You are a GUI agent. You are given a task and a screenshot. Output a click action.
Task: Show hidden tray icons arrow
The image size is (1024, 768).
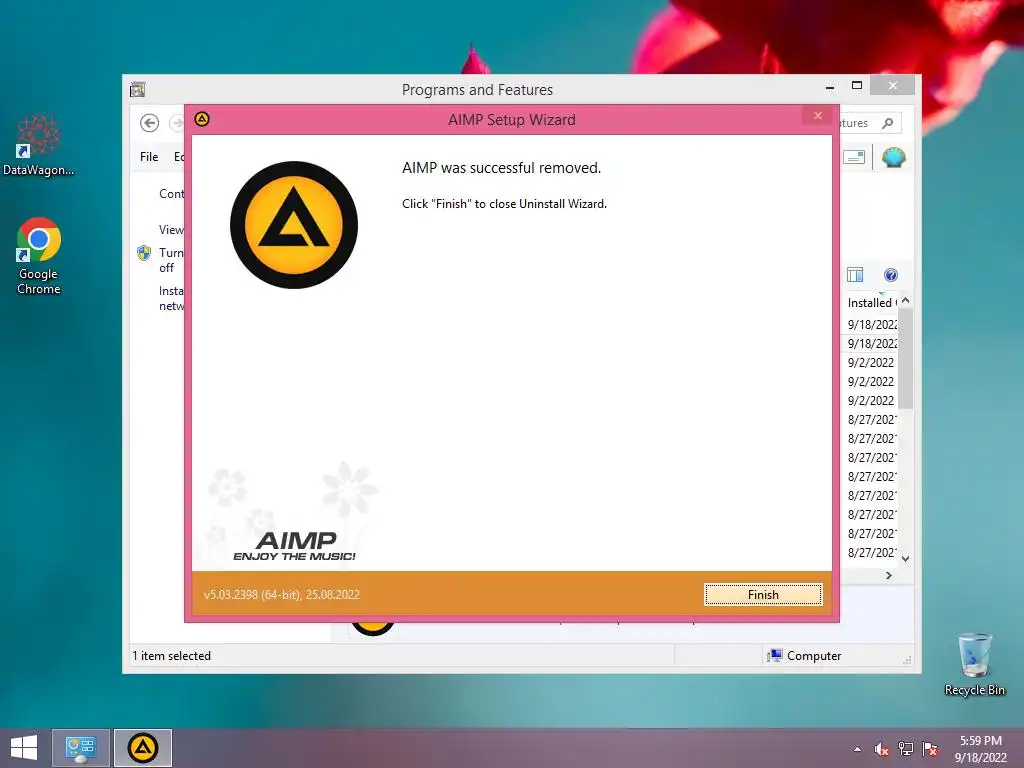pyautogui.click(x=857, y=749)
